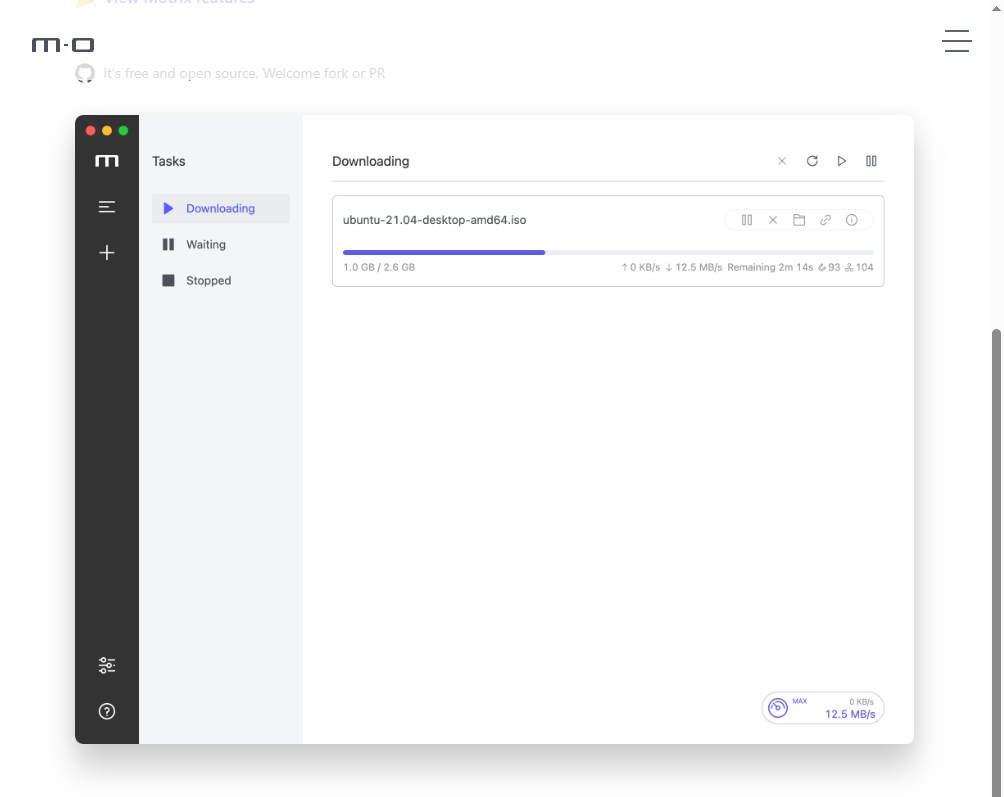Click the Motrix m-o logo
1004x797 pixels.
click(x=63, y=45)
